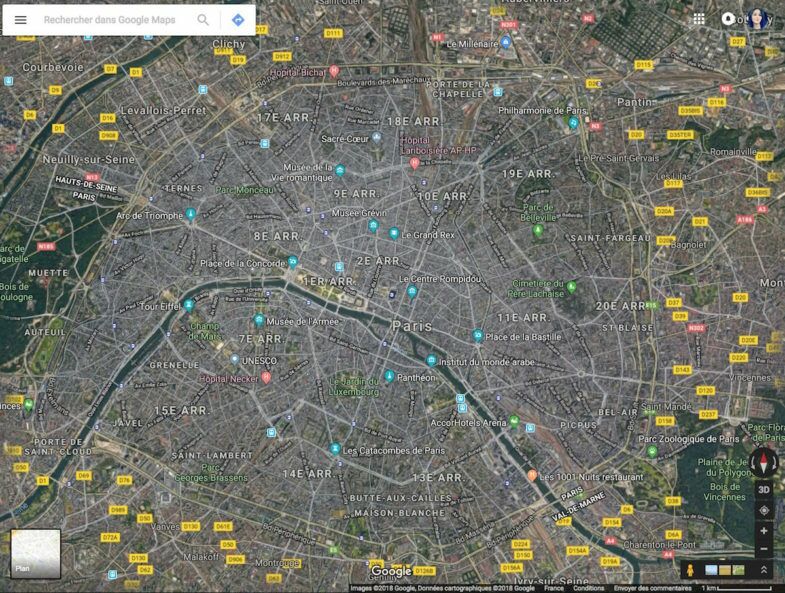Open the Conditions footer link
The height and width of the screenshot is (593, 785).
pyautogui.click(x=588, y=588)
